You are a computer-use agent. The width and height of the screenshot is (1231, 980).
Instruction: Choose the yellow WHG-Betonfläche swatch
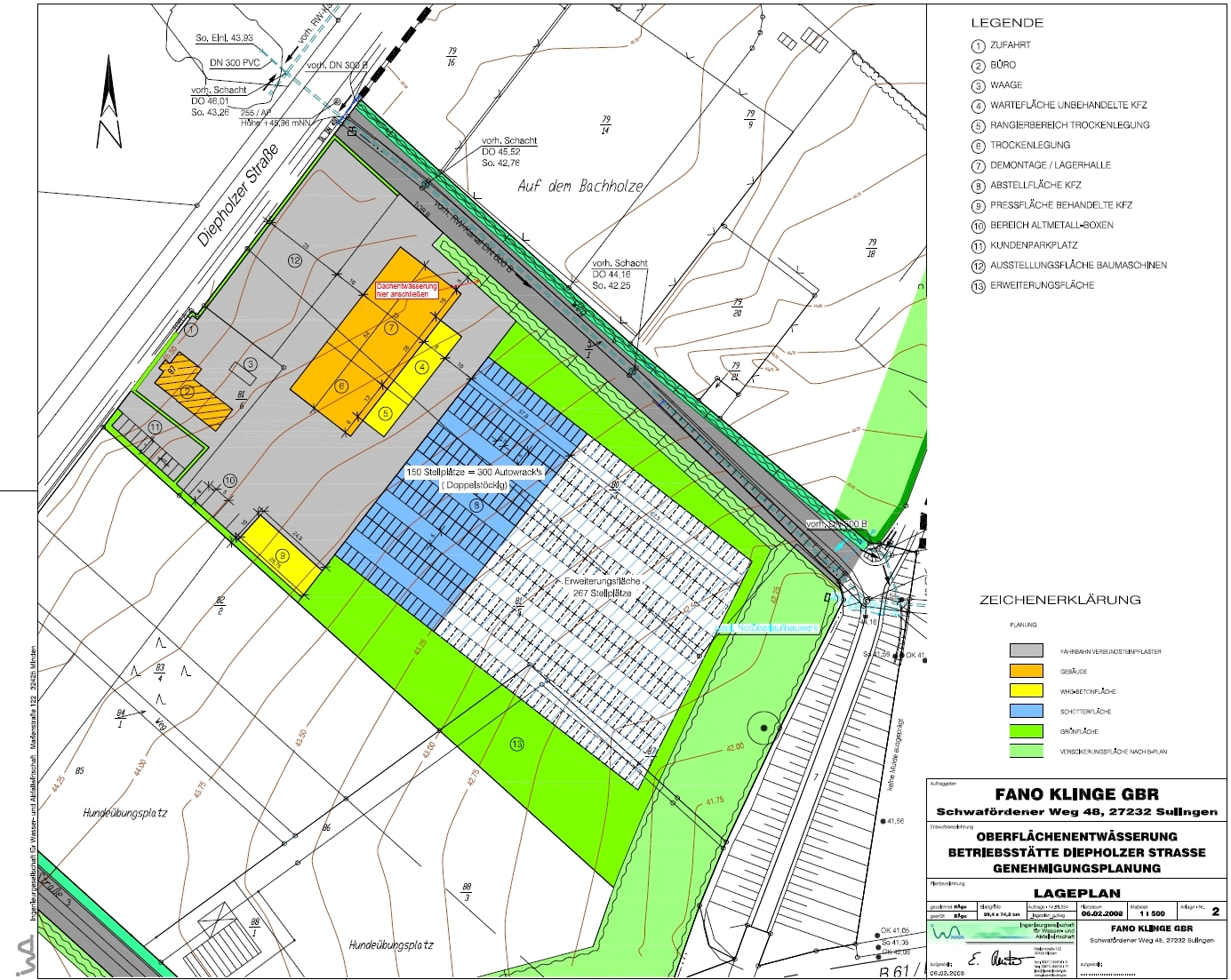coord(1026,691)
